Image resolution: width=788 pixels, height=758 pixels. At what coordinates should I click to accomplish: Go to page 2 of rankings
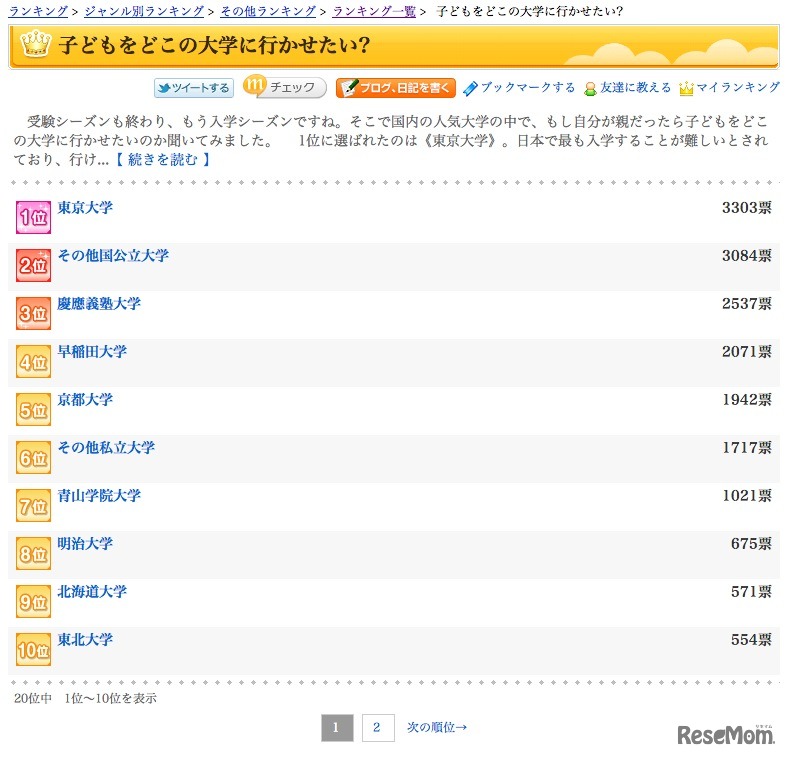pos(378,727)
